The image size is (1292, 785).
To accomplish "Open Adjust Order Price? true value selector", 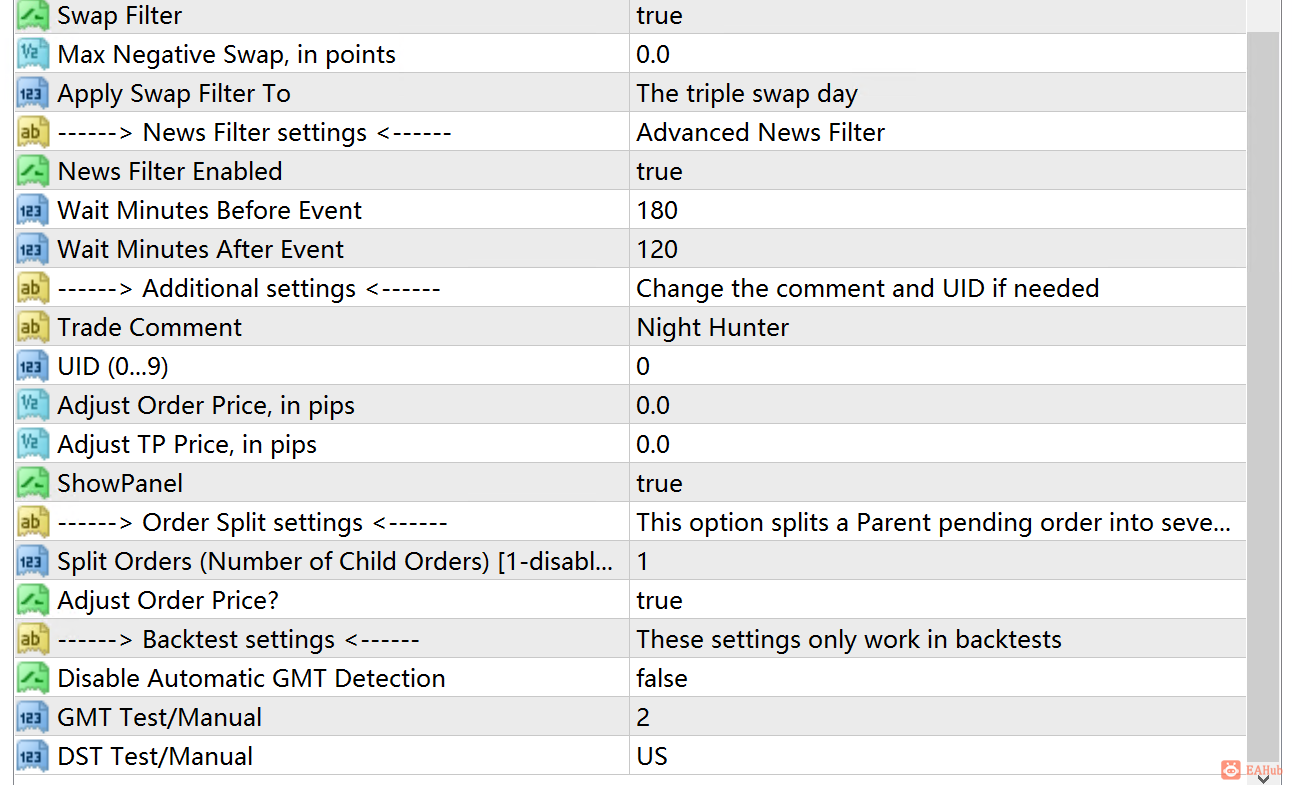I will pos(938,600).
